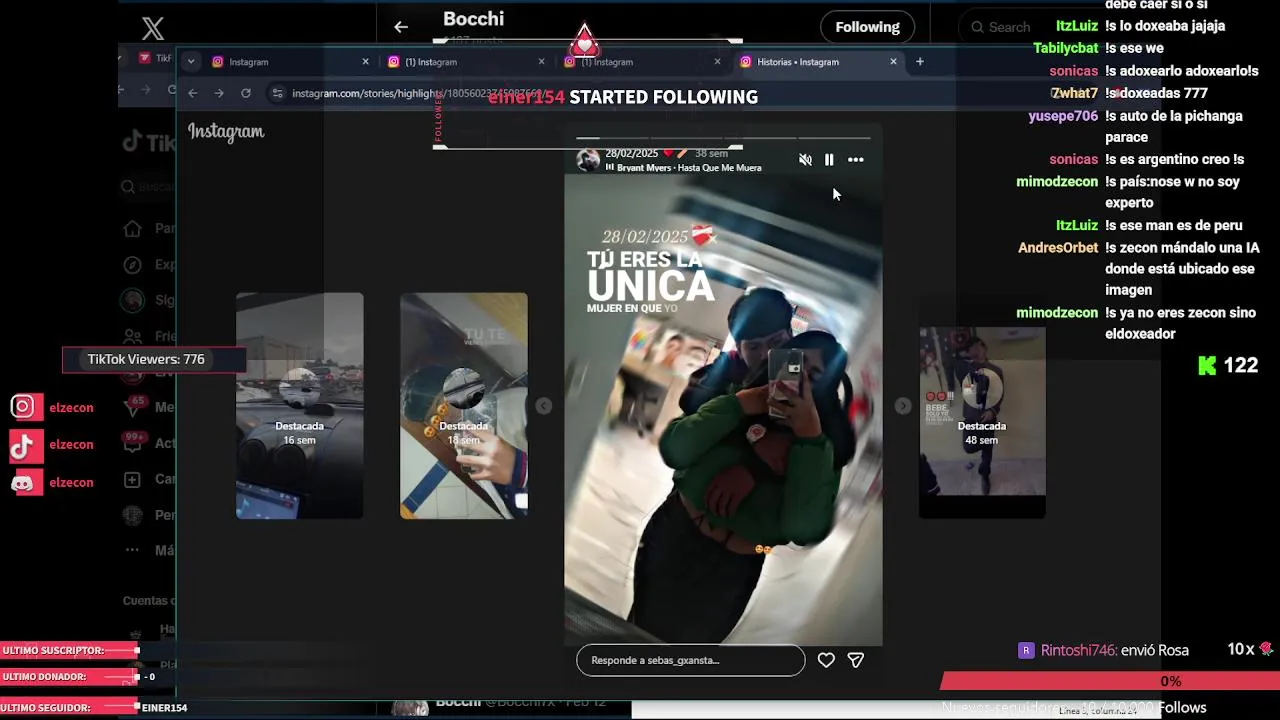Close the first Instagram tab
The width and height of the screenshot is (1280, 720).
pyautogui.click(x=366, y=62)
